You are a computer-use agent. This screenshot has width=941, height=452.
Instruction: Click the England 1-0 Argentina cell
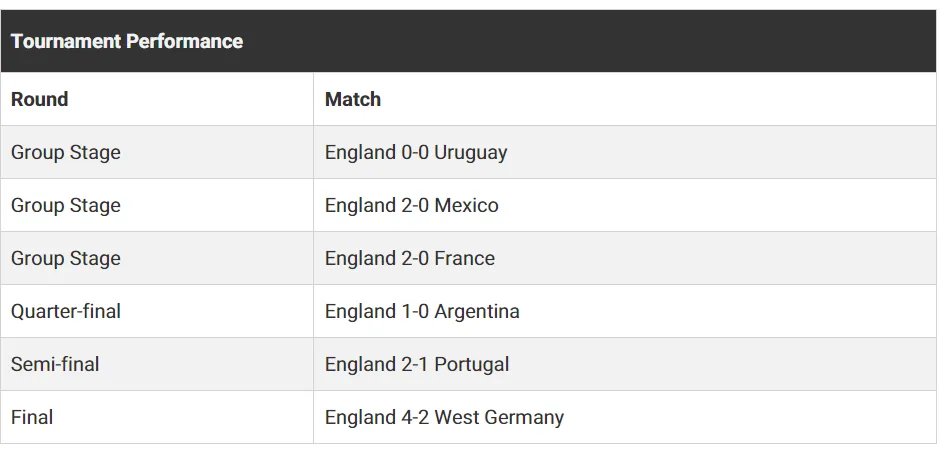[x=625, y=311]
